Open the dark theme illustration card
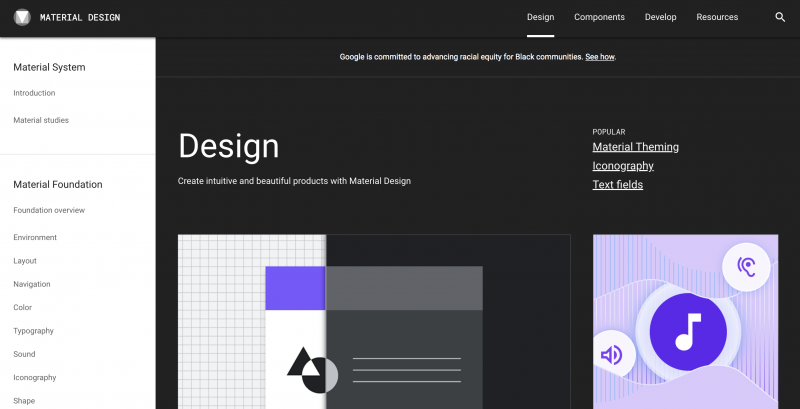Screen dimensions: 800x409 tap(374, 322)
